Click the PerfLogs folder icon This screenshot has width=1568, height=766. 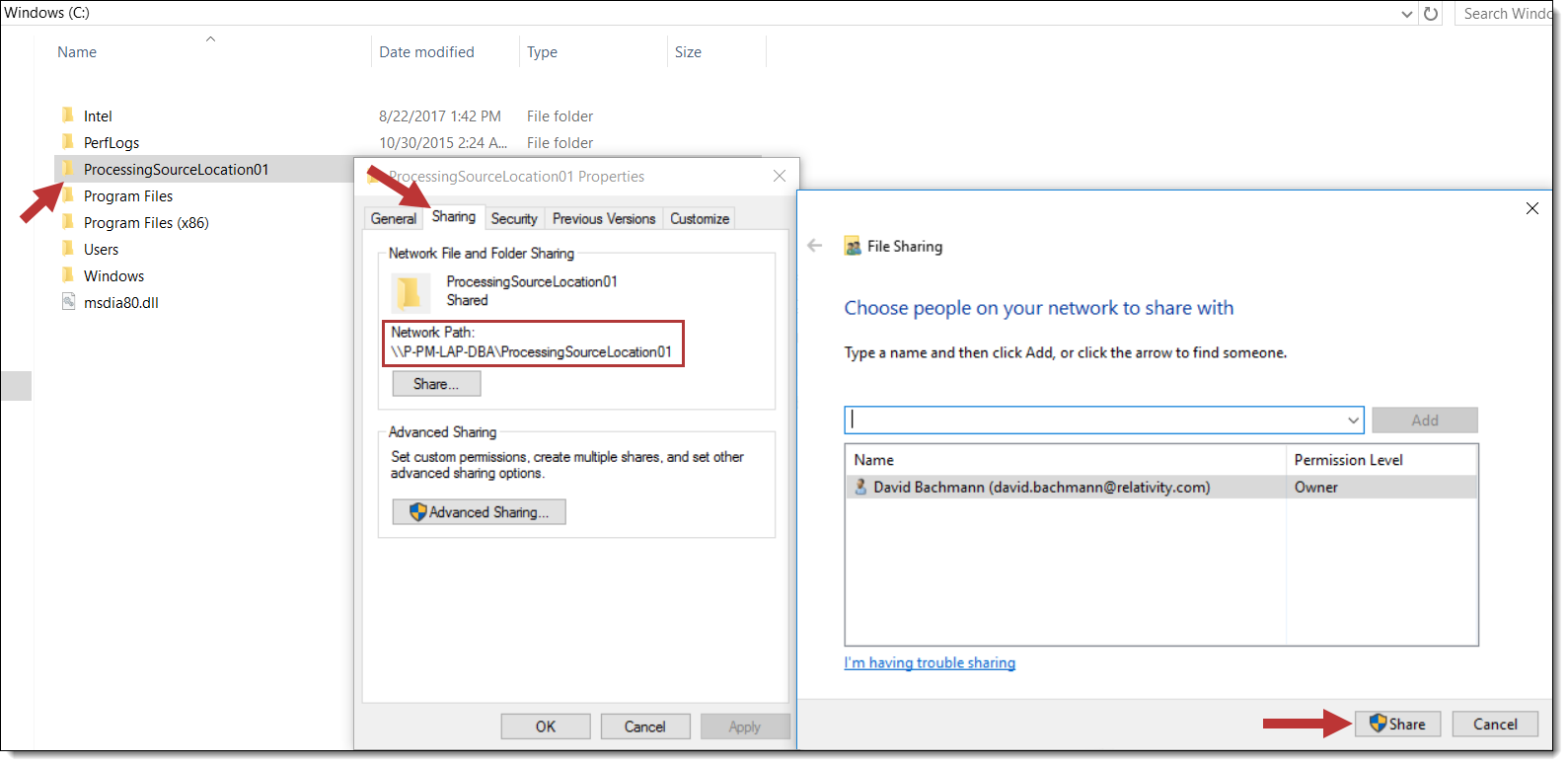(x=68, y=142)
